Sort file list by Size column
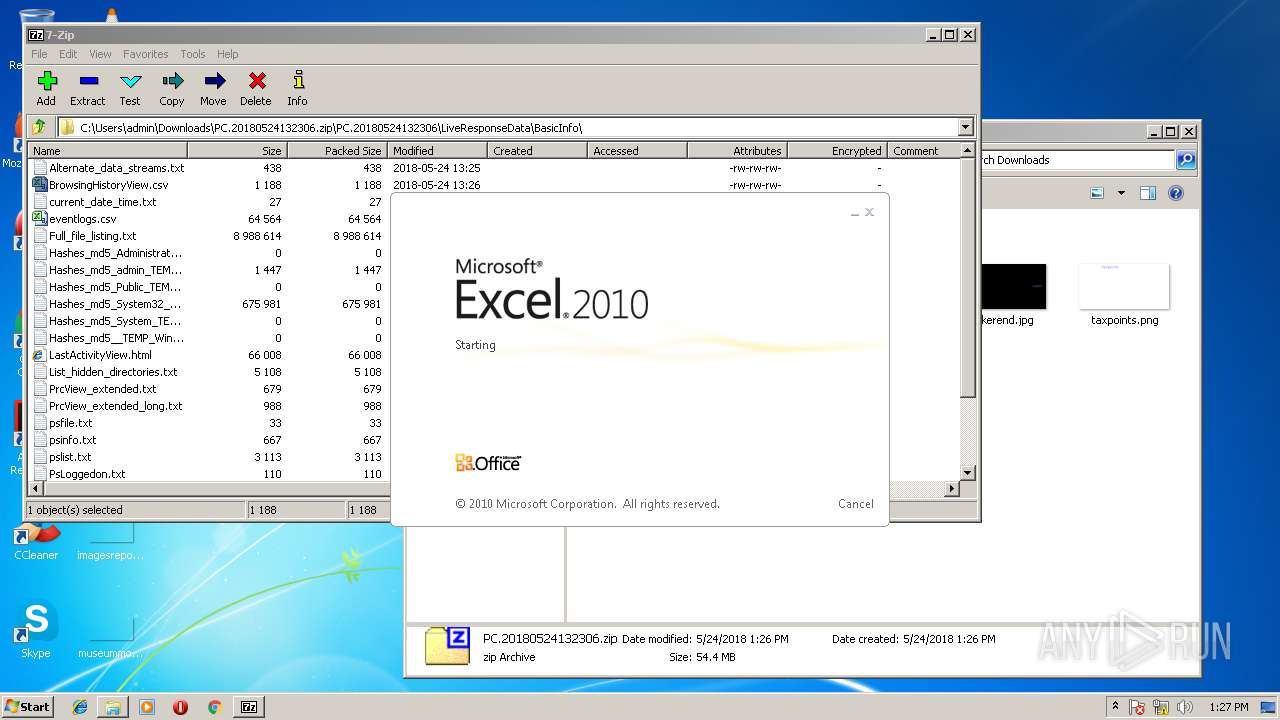The image size is (1280, 720). (x=237, y=151)
